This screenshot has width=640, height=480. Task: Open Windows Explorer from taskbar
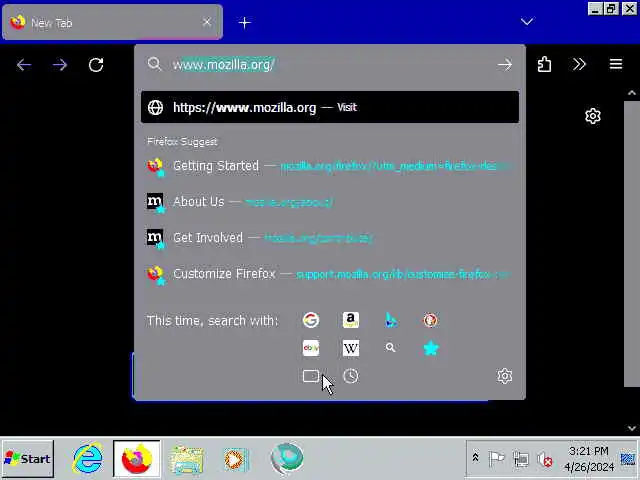[x=187, y=459]
